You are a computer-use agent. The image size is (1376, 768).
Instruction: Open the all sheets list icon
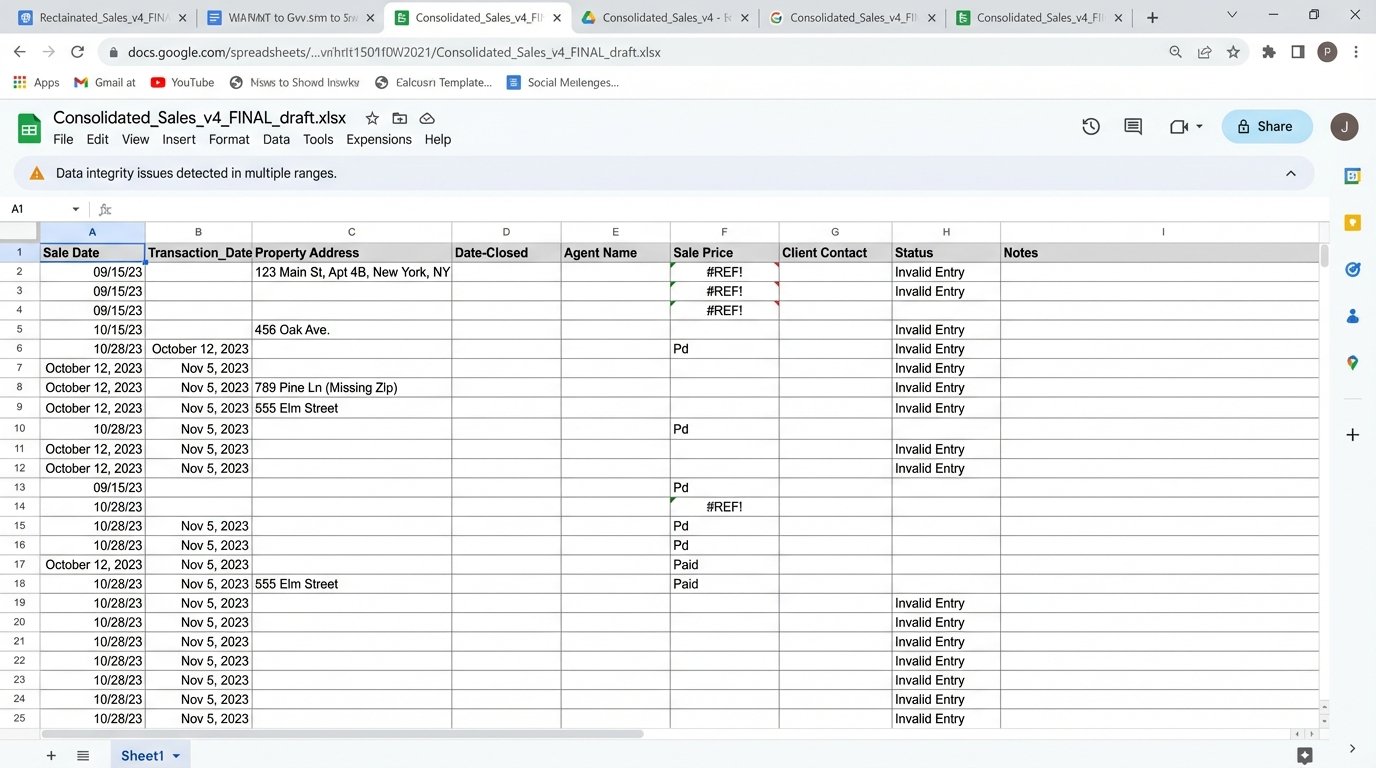point(82,755)
